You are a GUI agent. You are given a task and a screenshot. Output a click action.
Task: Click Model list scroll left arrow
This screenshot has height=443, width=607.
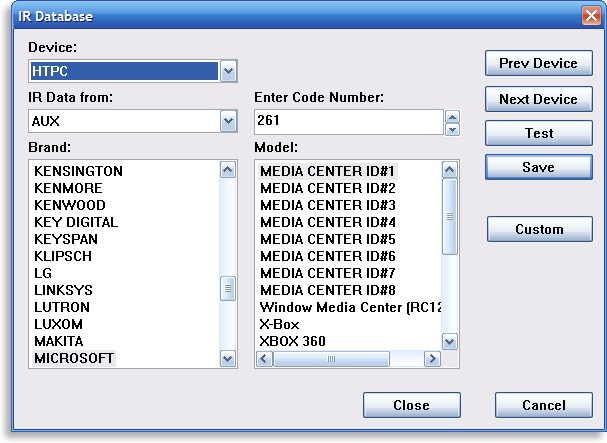pyautogui.click(x=264, y=359)
